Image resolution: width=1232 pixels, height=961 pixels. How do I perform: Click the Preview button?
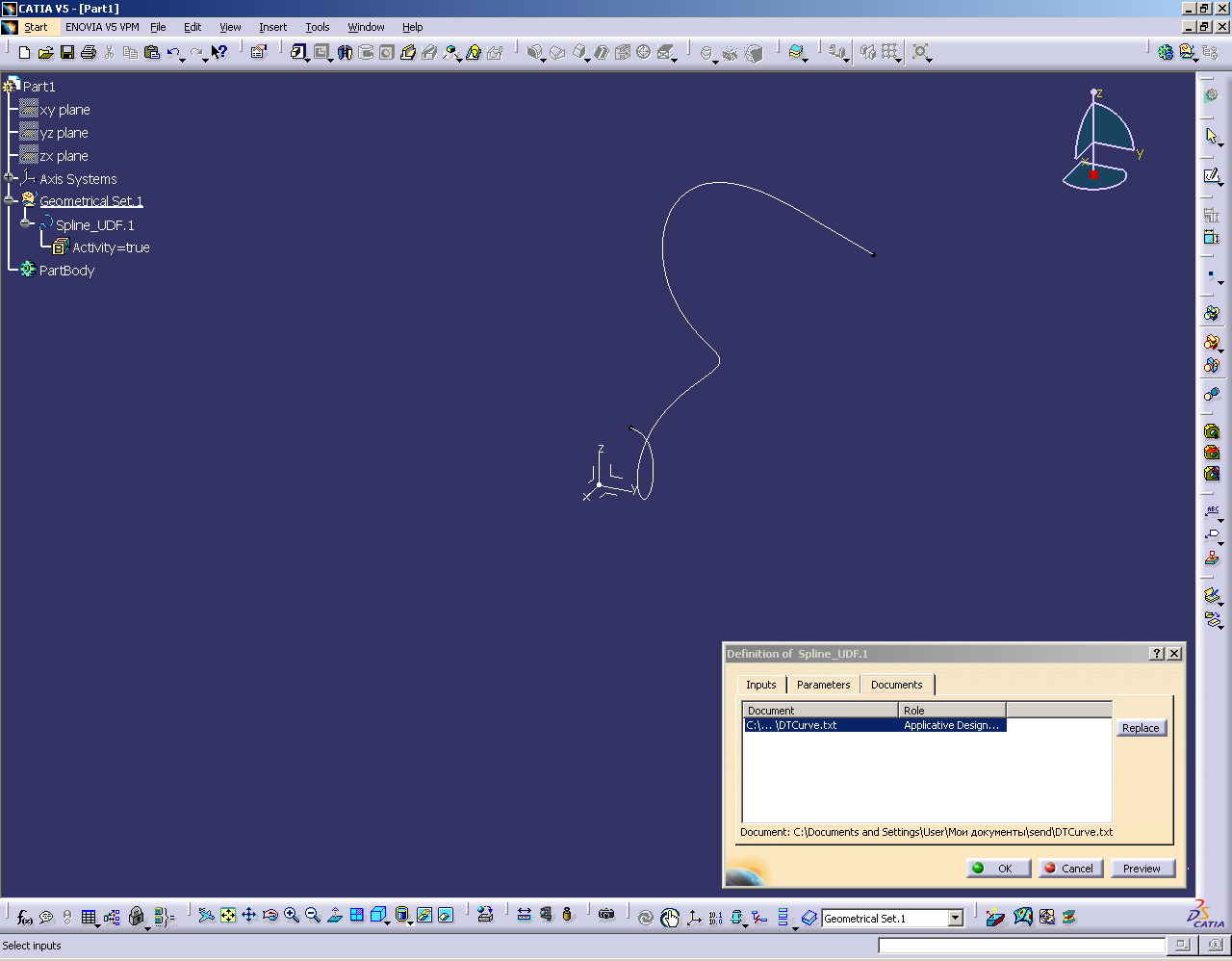pos(1142,869)
